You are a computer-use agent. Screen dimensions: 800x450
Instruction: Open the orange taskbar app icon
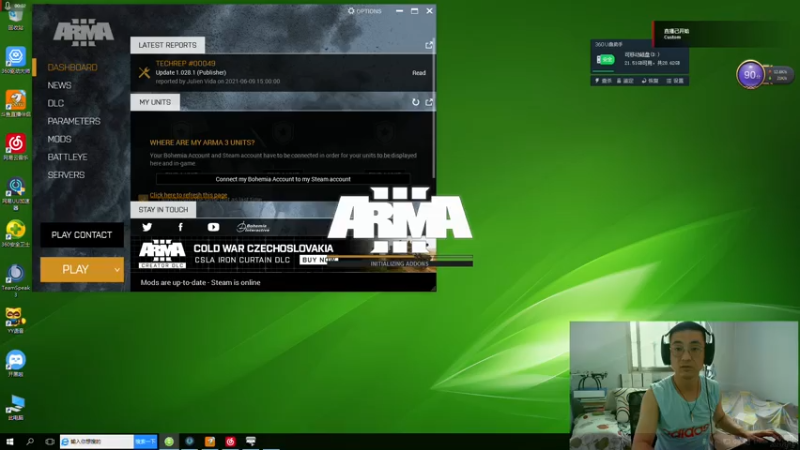[x=210, y=441]
